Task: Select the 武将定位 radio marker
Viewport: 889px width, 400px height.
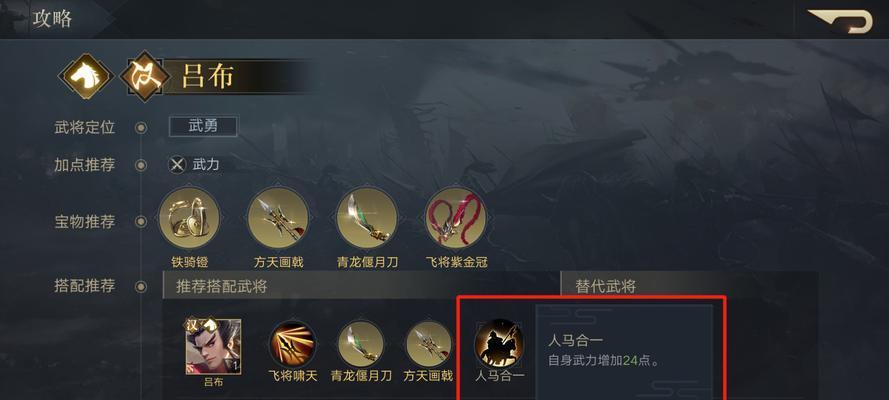Action: pos(141,128)
